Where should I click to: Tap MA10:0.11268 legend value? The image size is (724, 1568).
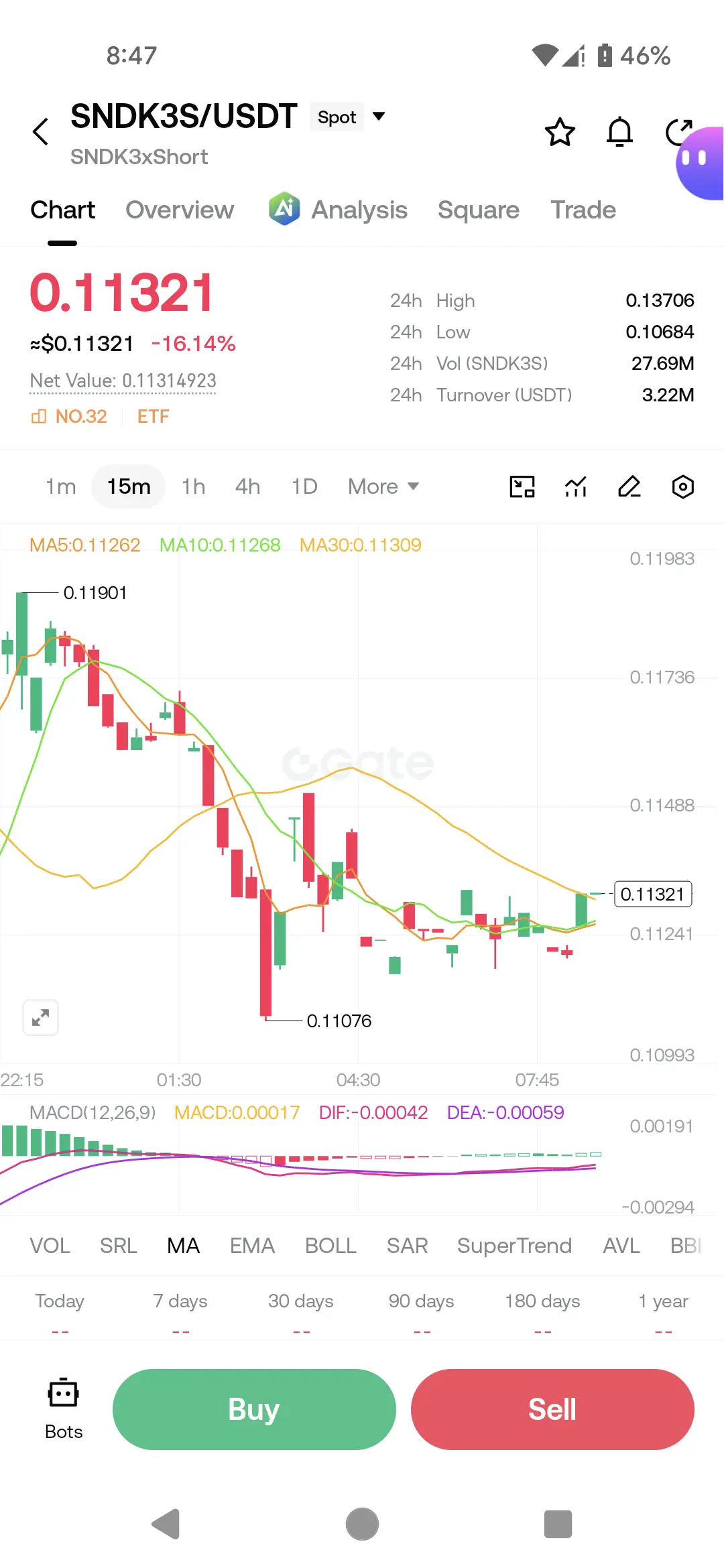220,545
